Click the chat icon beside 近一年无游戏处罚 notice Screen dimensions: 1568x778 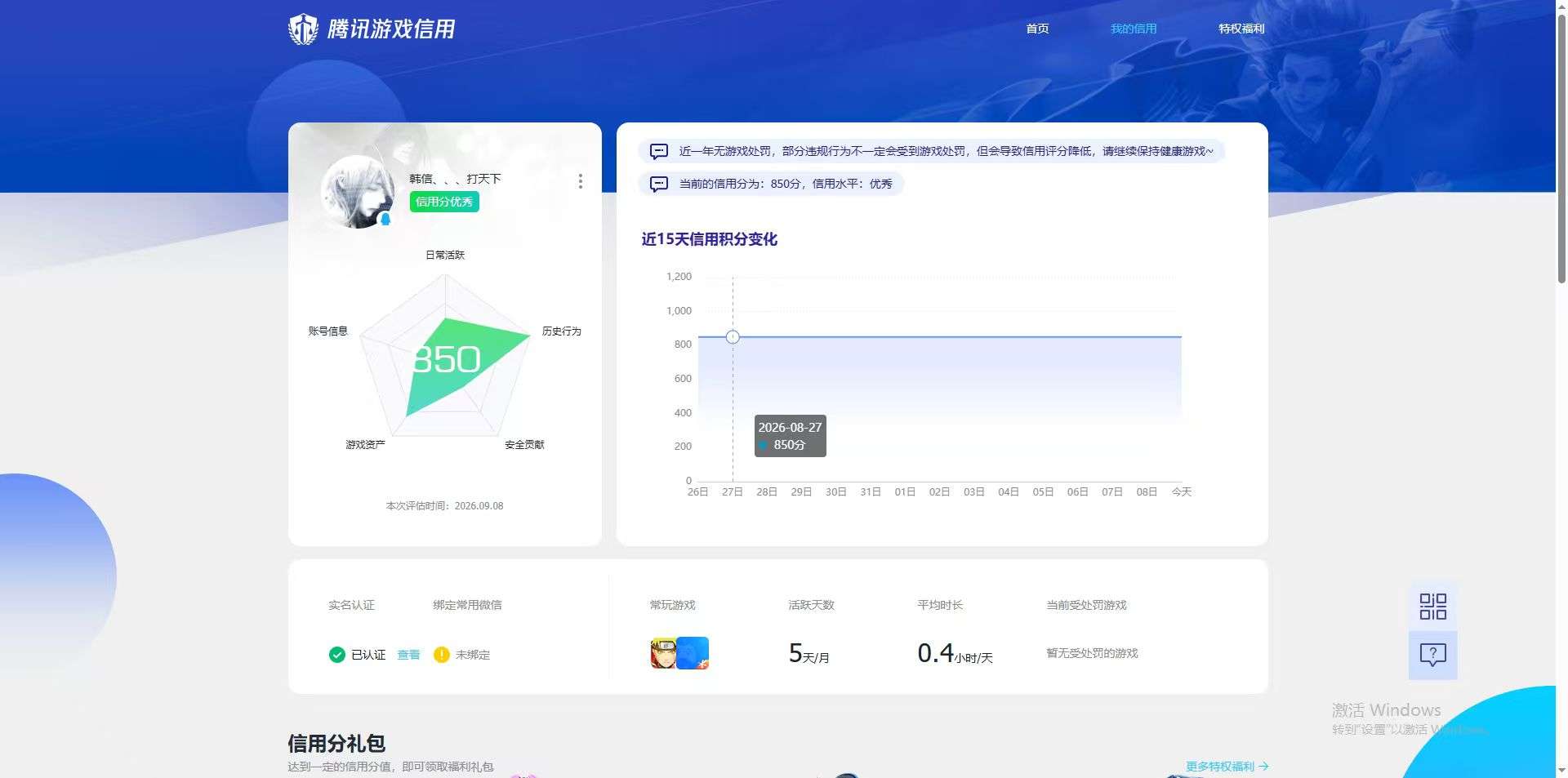(659, 151)
